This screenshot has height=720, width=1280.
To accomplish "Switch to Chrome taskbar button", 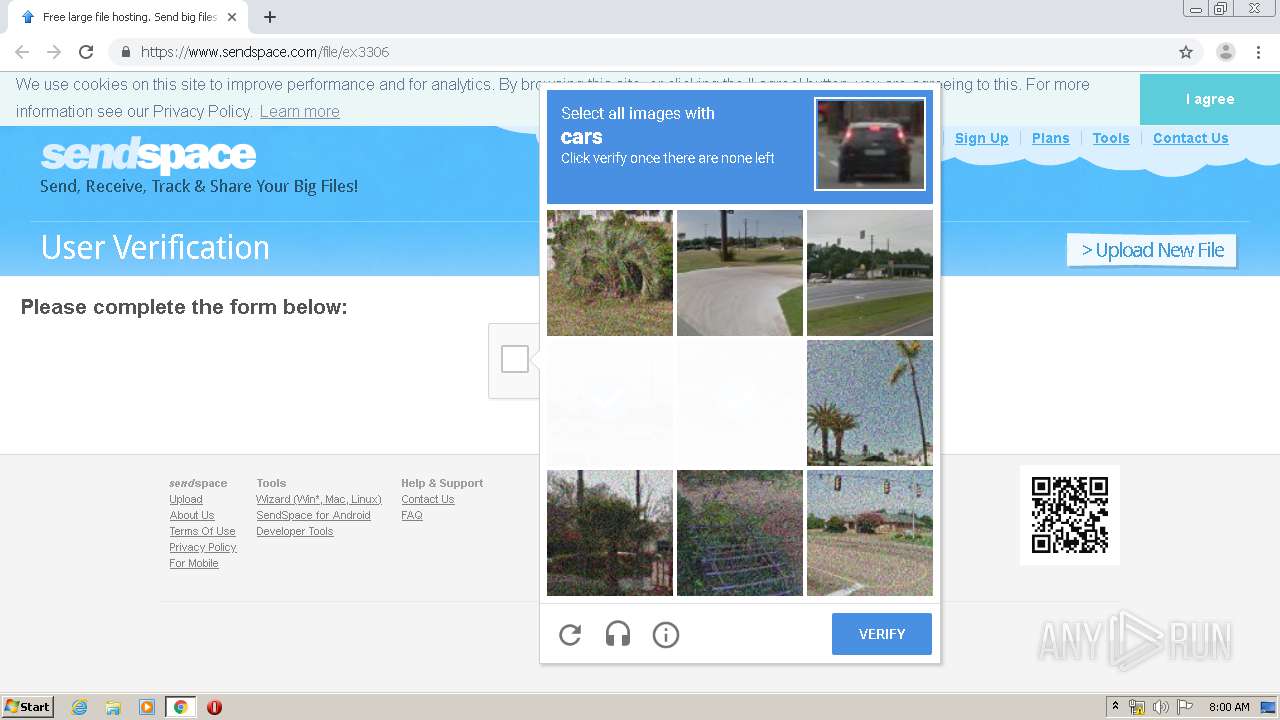I will coord(181,707).
